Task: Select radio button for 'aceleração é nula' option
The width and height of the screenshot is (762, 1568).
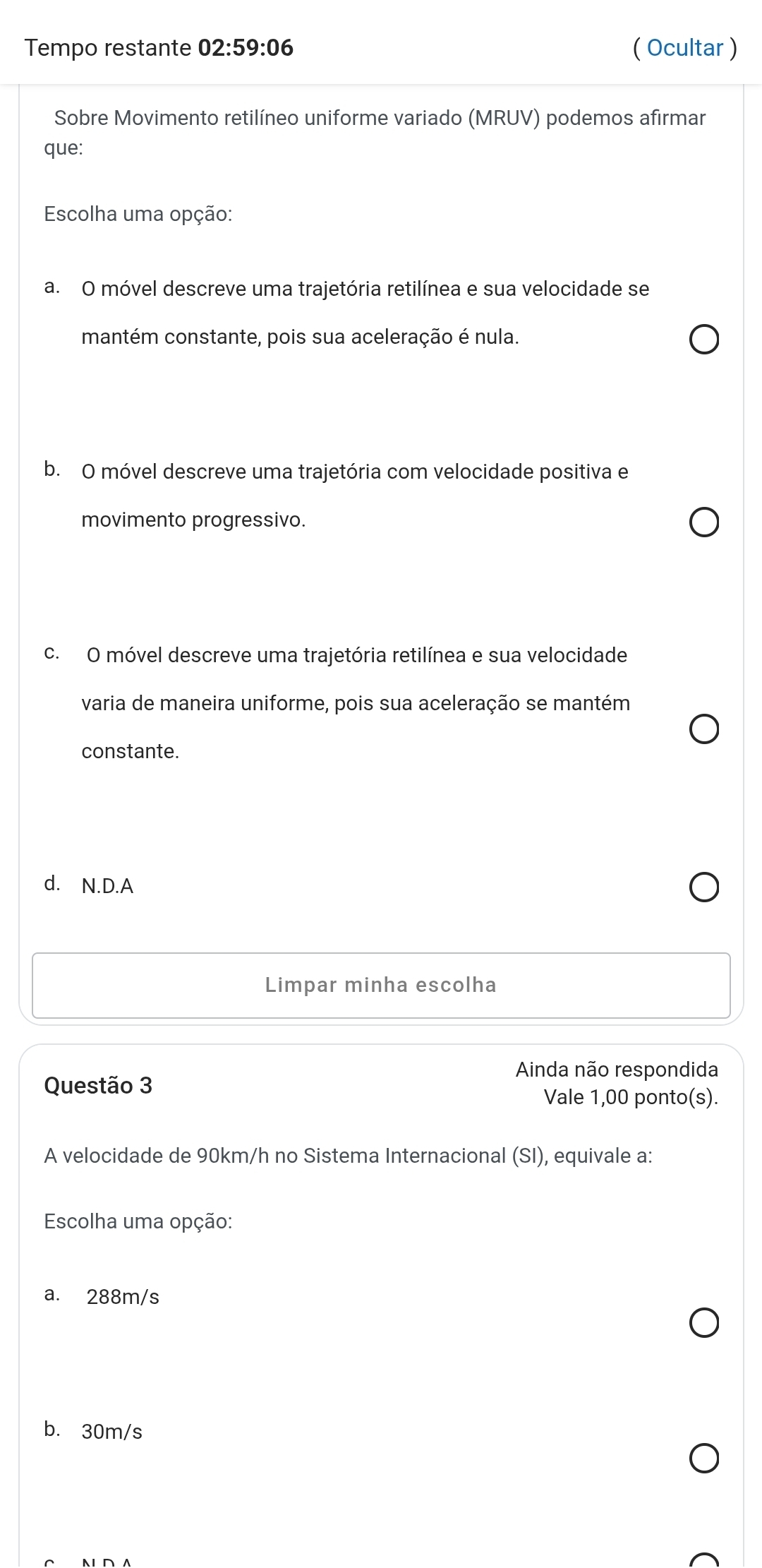Action: (704, 340)
